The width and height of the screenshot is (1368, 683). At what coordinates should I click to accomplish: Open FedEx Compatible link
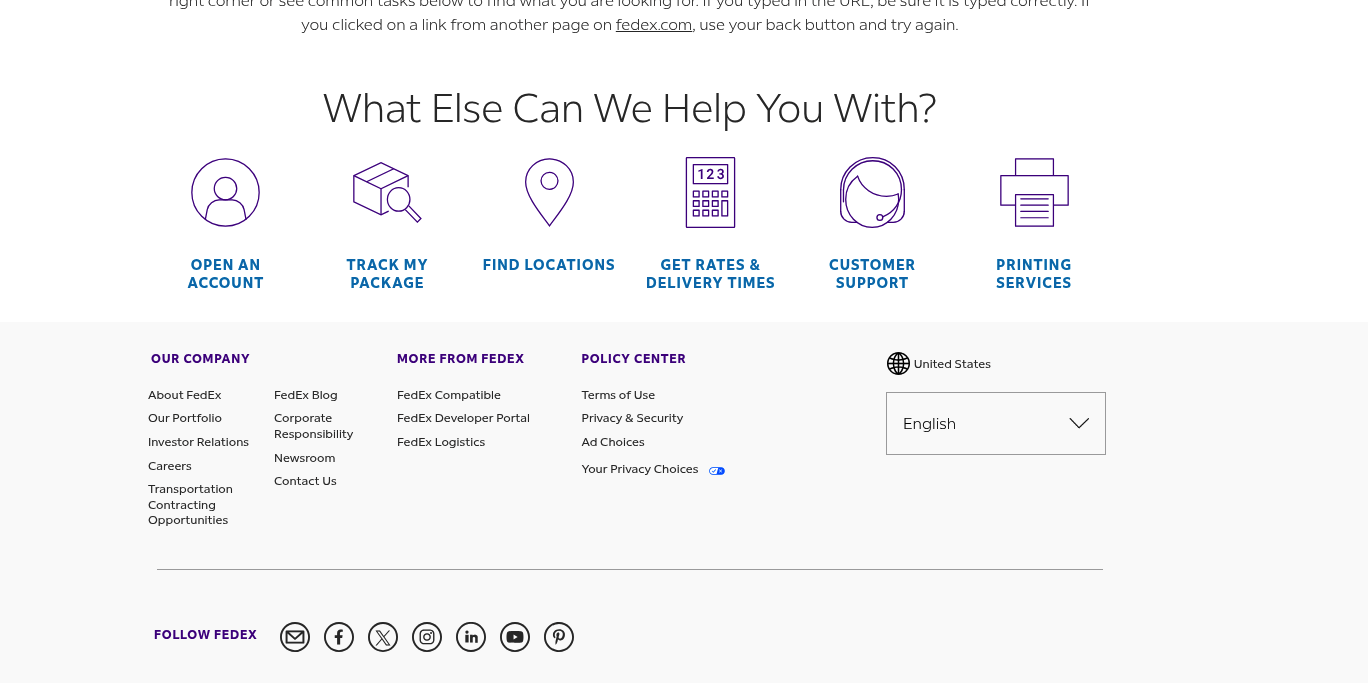click(449, 395)
